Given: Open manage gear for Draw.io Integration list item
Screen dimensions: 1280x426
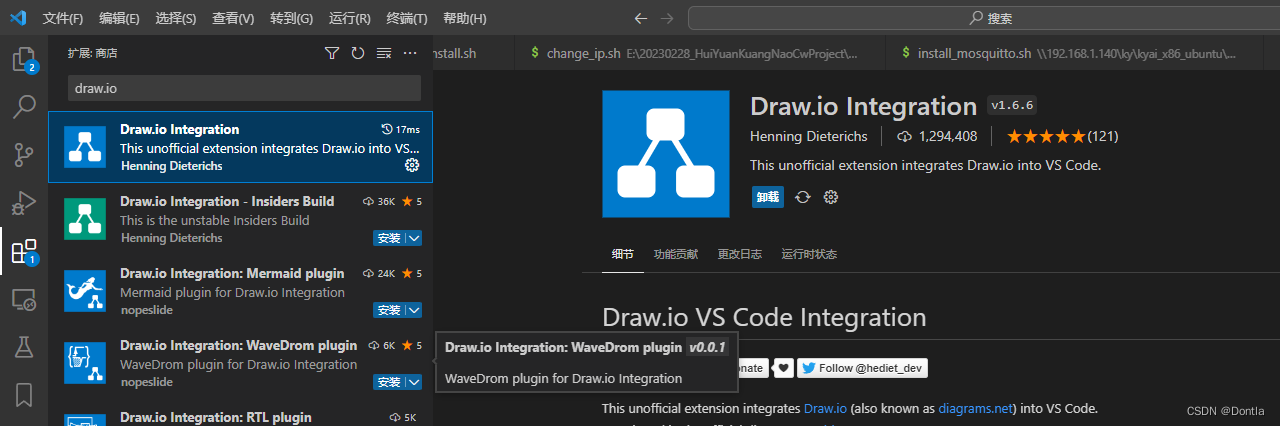Looking at the screenshot, I should 412,165.
